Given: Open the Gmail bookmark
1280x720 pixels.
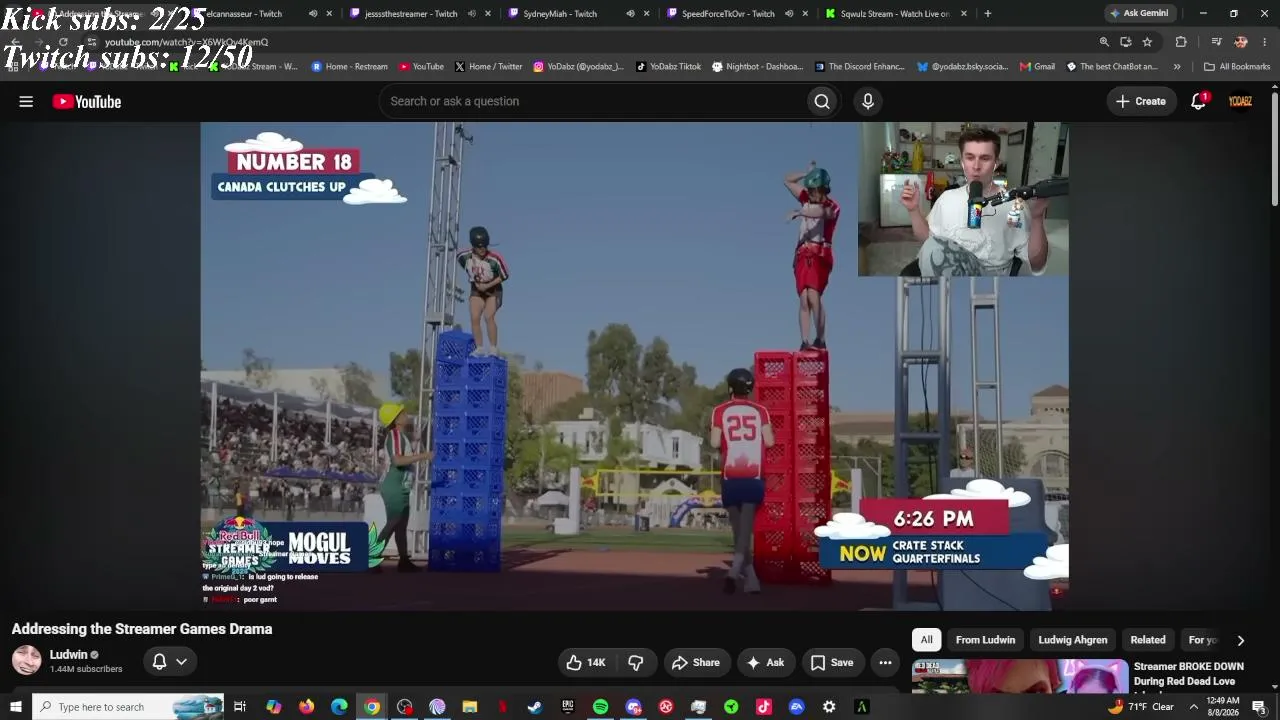Looking at the screenshot, I should point(1037,67).
